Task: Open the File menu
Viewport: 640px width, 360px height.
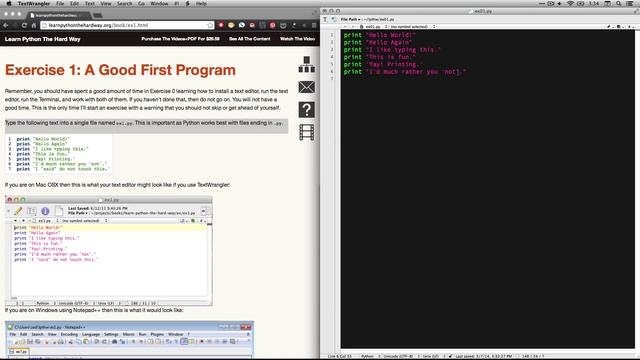Action: click(x=60, y=3)
